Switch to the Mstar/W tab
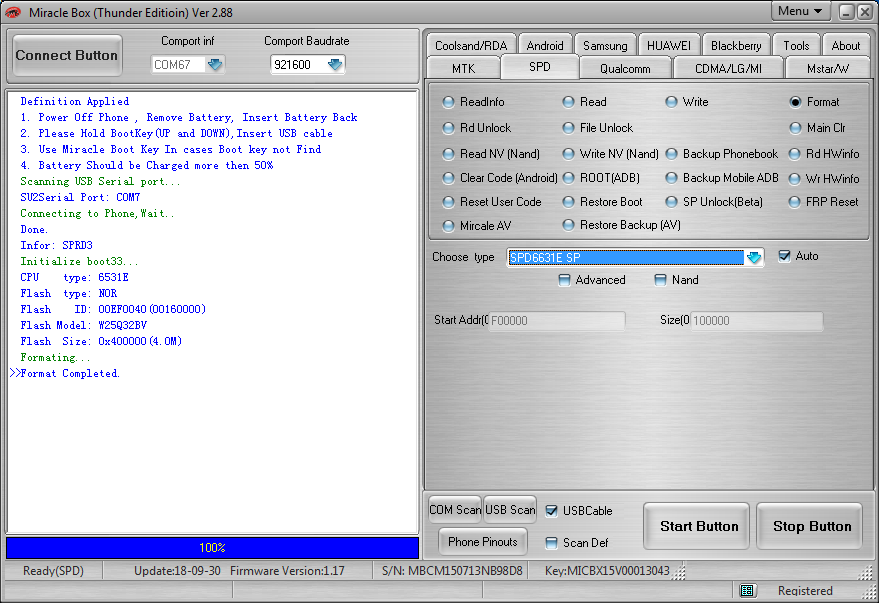 pyautogui.click(x=827, y=68)
